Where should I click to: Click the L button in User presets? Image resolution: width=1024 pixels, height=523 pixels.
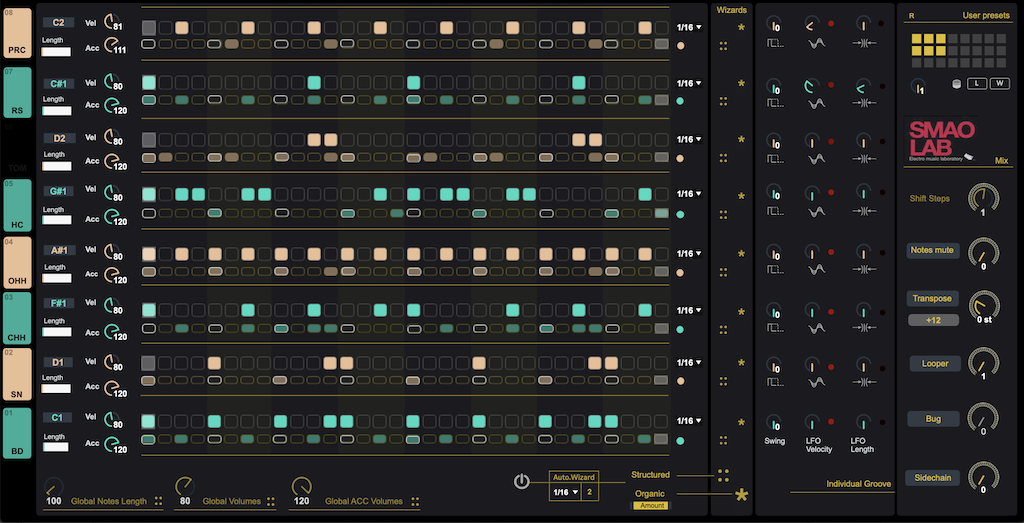(x=976, y=84)
